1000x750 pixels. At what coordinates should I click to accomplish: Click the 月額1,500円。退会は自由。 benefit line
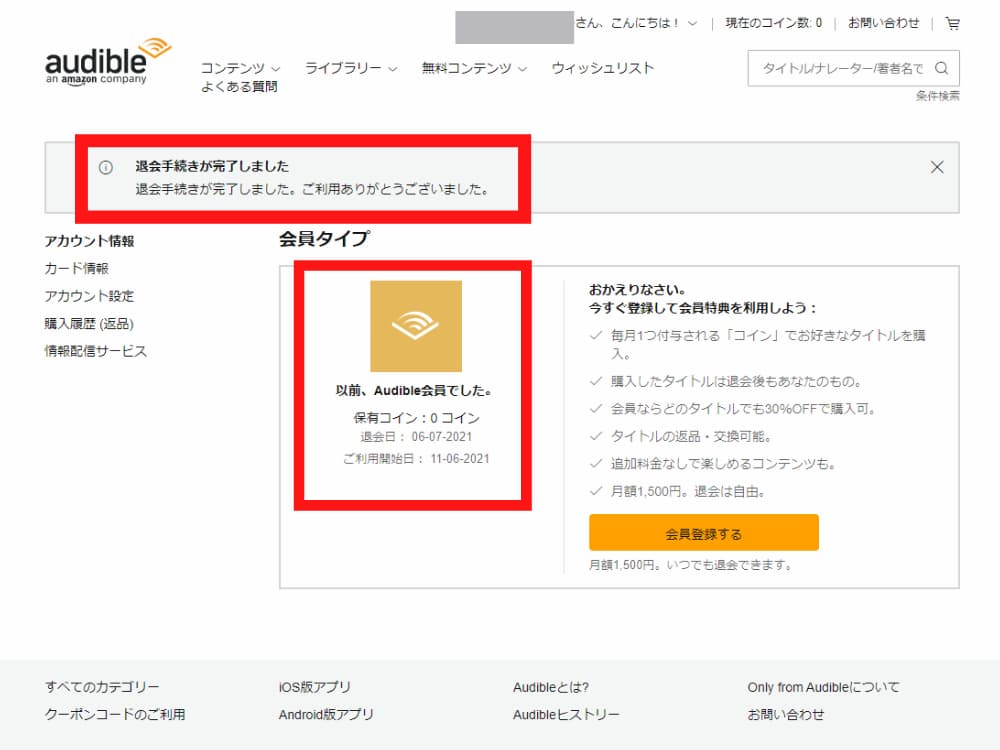(689, 491)
